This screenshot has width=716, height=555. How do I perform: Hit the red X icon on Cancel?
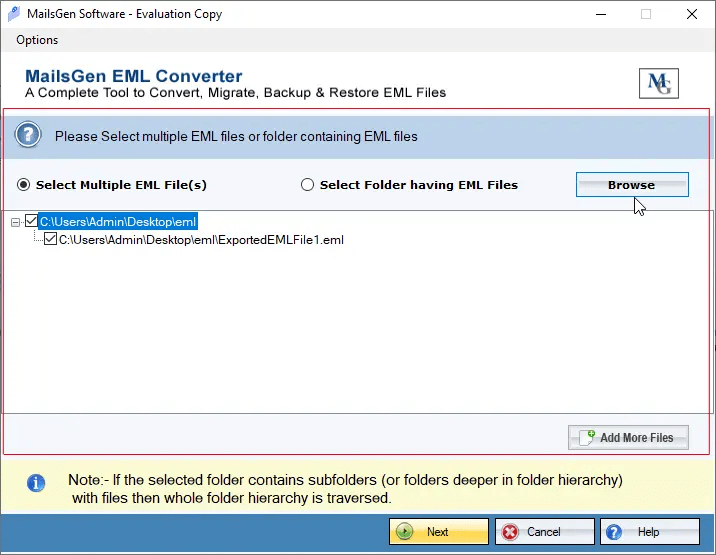[x=510, y=532]
